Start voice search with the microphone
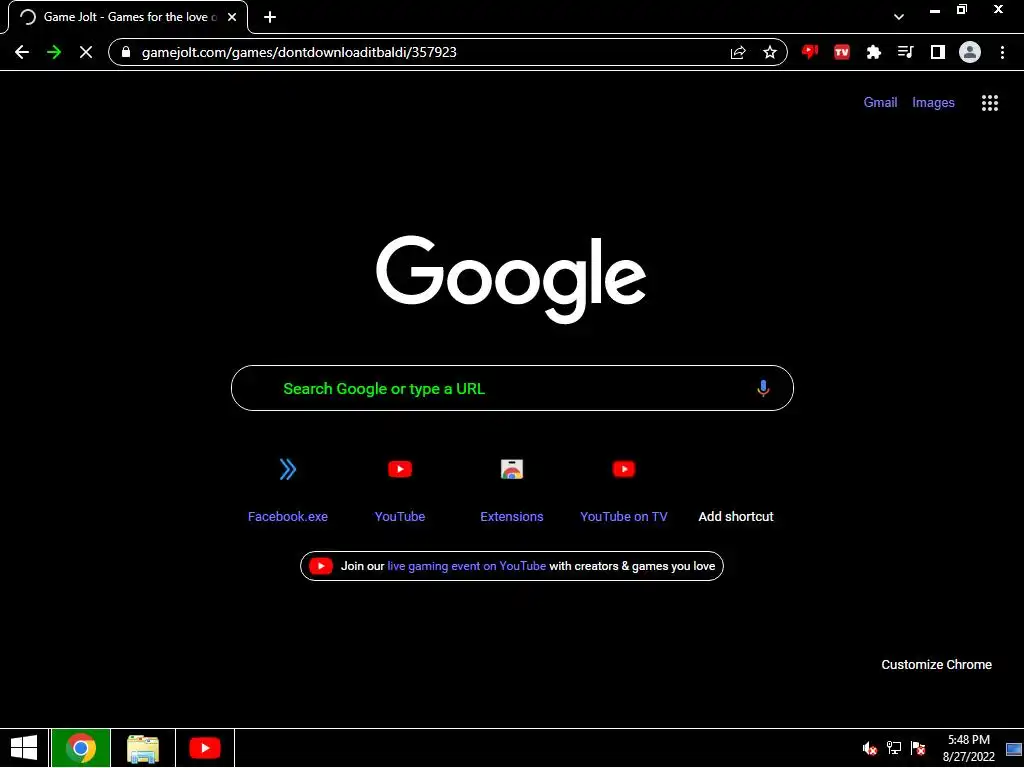The image size is (1024, 768). pyautogui.click(x=763, y=389)
